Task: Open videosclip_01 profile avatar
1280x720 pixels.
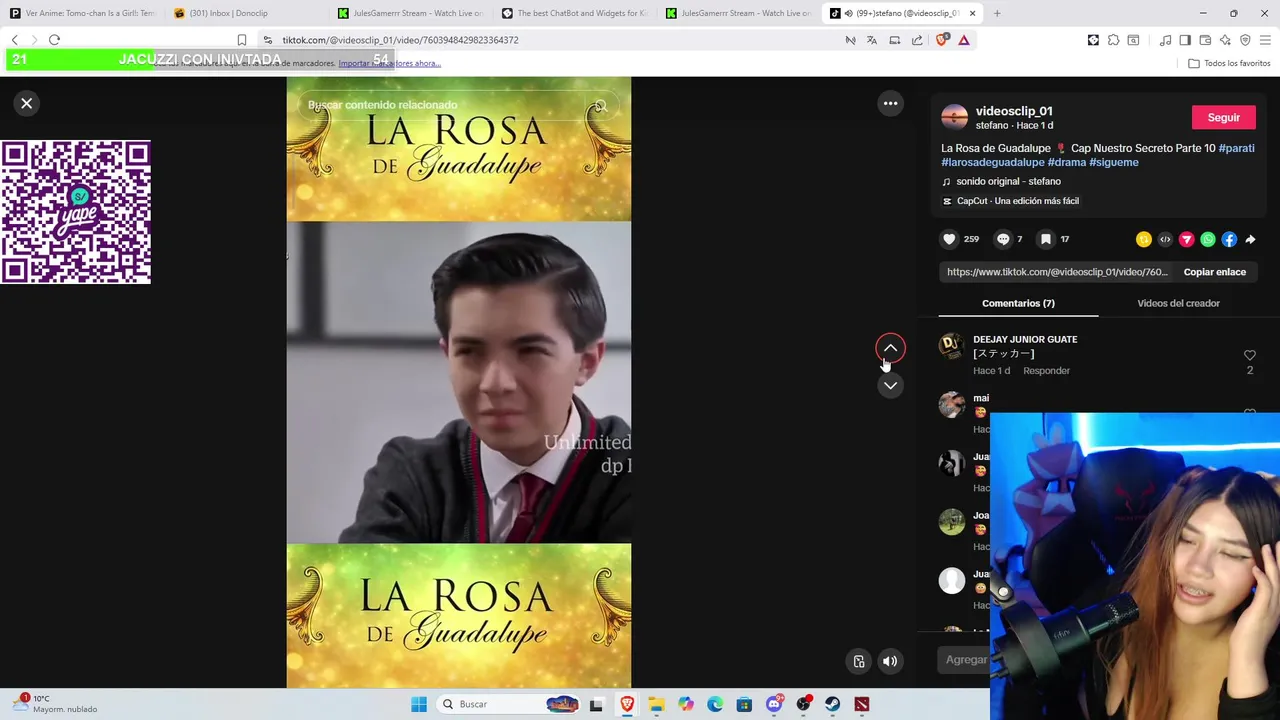Action: tap(955, 117)
